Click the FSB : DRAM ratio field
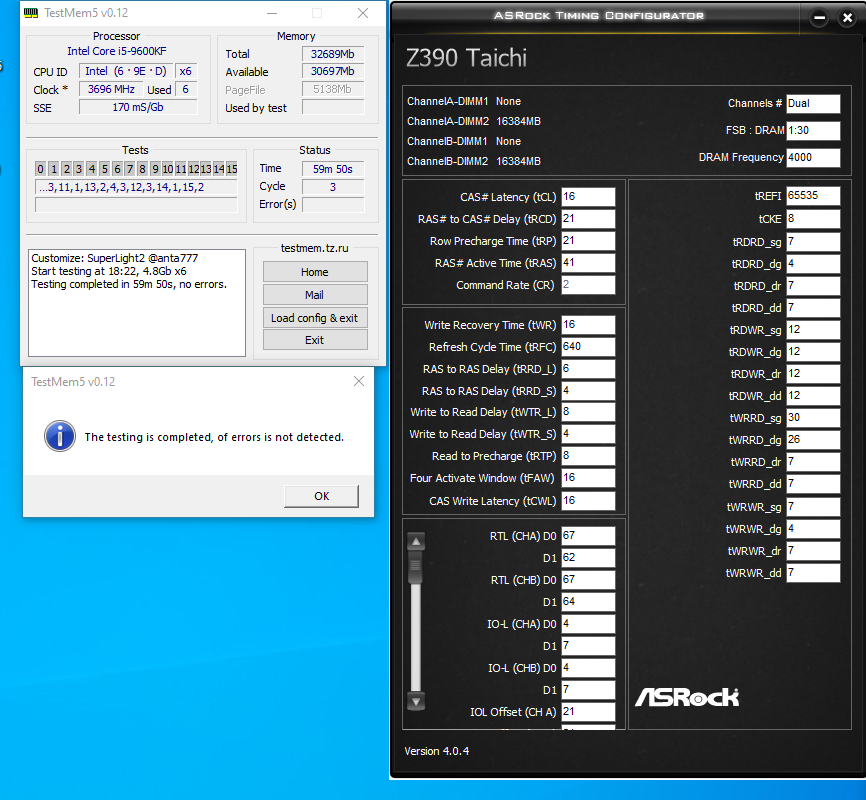 814,130
